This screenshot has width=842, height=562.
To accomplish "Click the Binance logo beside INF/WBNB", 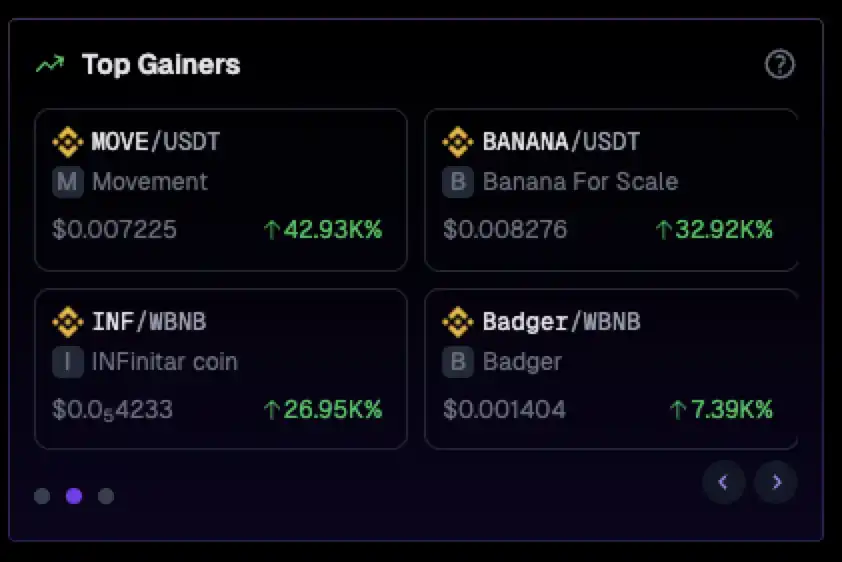I will (x=67, y=322).
